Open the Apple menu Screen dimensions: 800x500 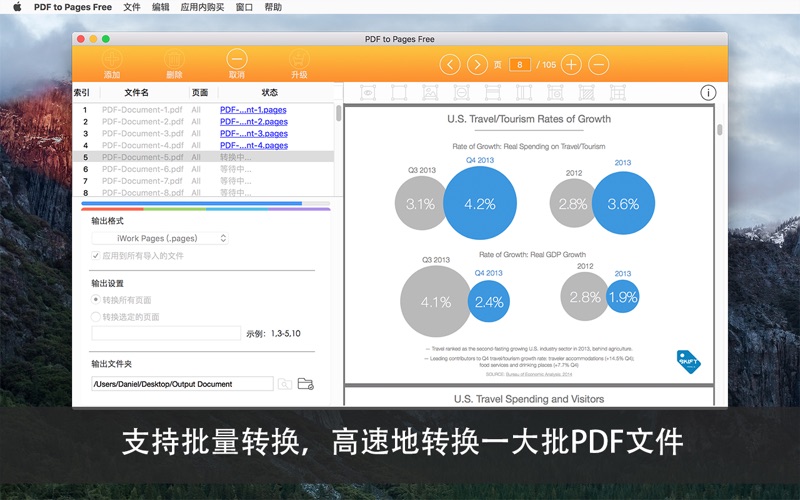pyautogui.click(x=17, y=7)
